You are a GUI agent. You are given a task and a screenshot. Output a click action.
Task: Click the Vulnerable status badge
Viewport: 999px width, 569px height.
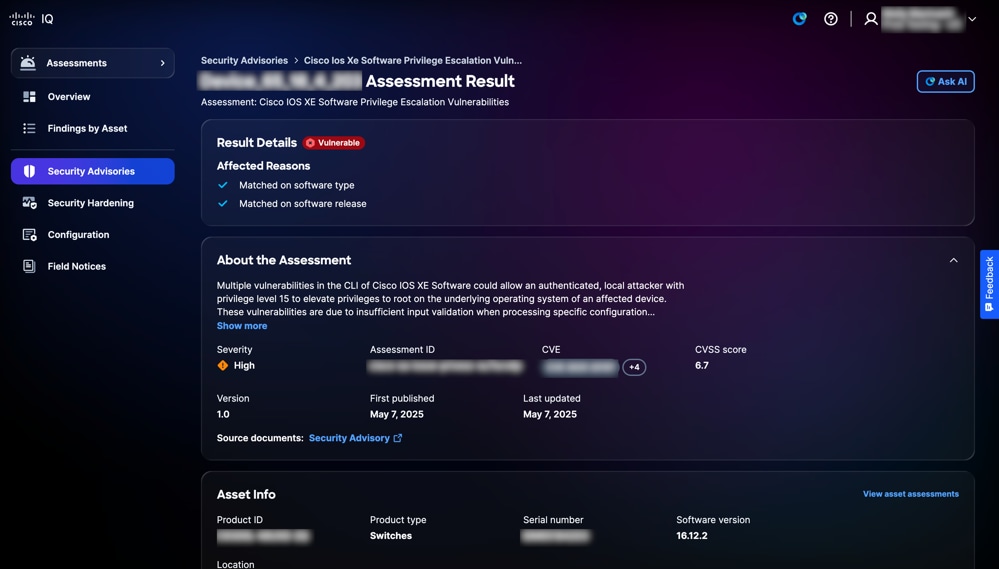(x=333, y=143)
